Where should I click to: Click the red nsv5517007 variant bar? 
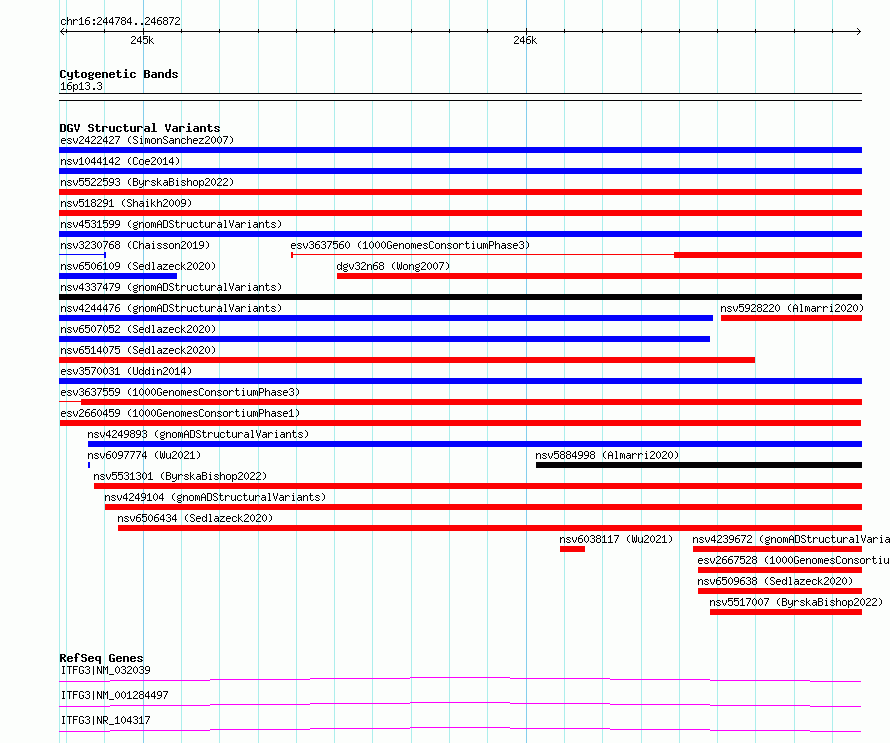click(786, 612)
